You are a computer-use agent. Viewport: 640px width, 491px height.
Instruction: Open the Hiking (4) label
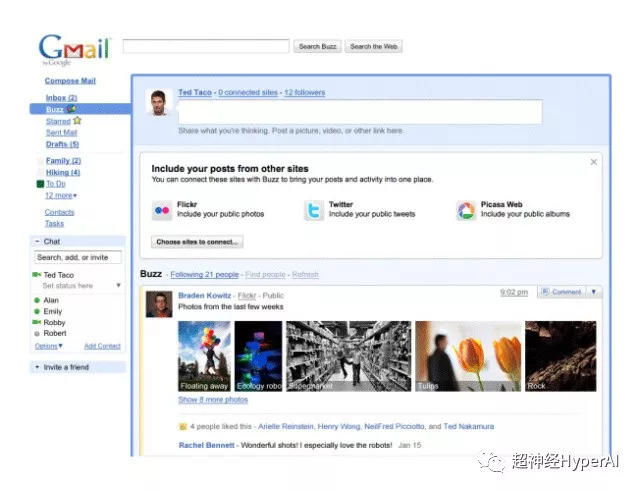tap(63, 172)
